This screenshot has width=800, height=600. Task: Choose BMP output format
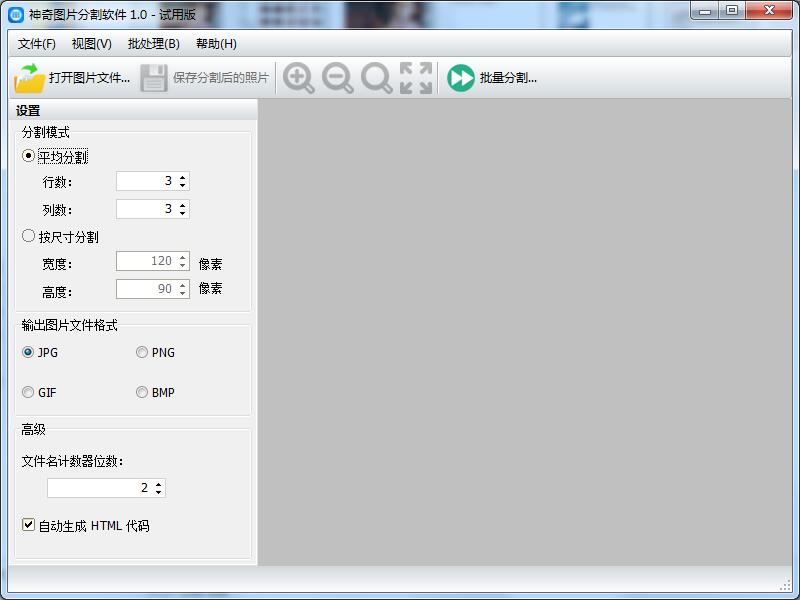click(x=142, y=392)
